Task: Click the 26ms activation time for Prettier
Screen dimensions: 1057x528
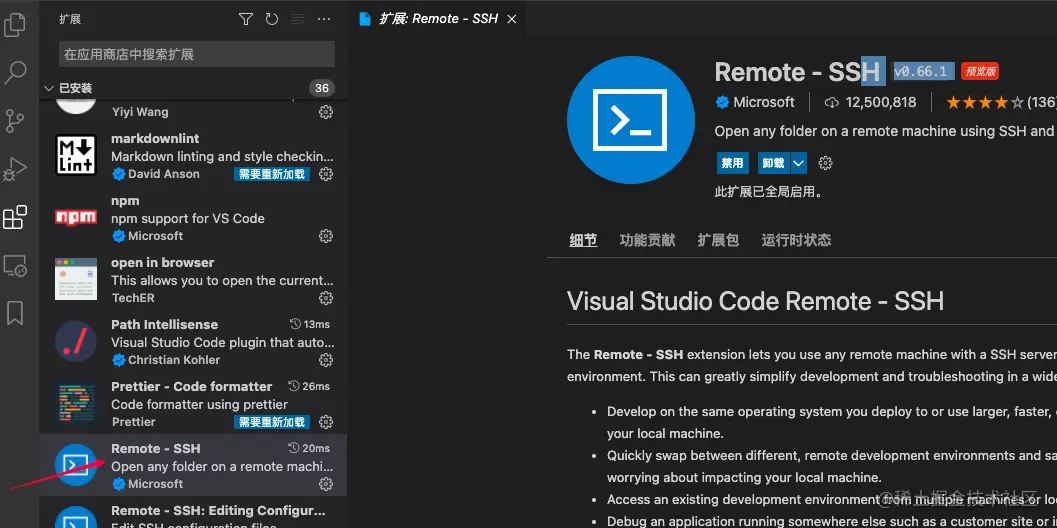Action: (x=309, y=386)
